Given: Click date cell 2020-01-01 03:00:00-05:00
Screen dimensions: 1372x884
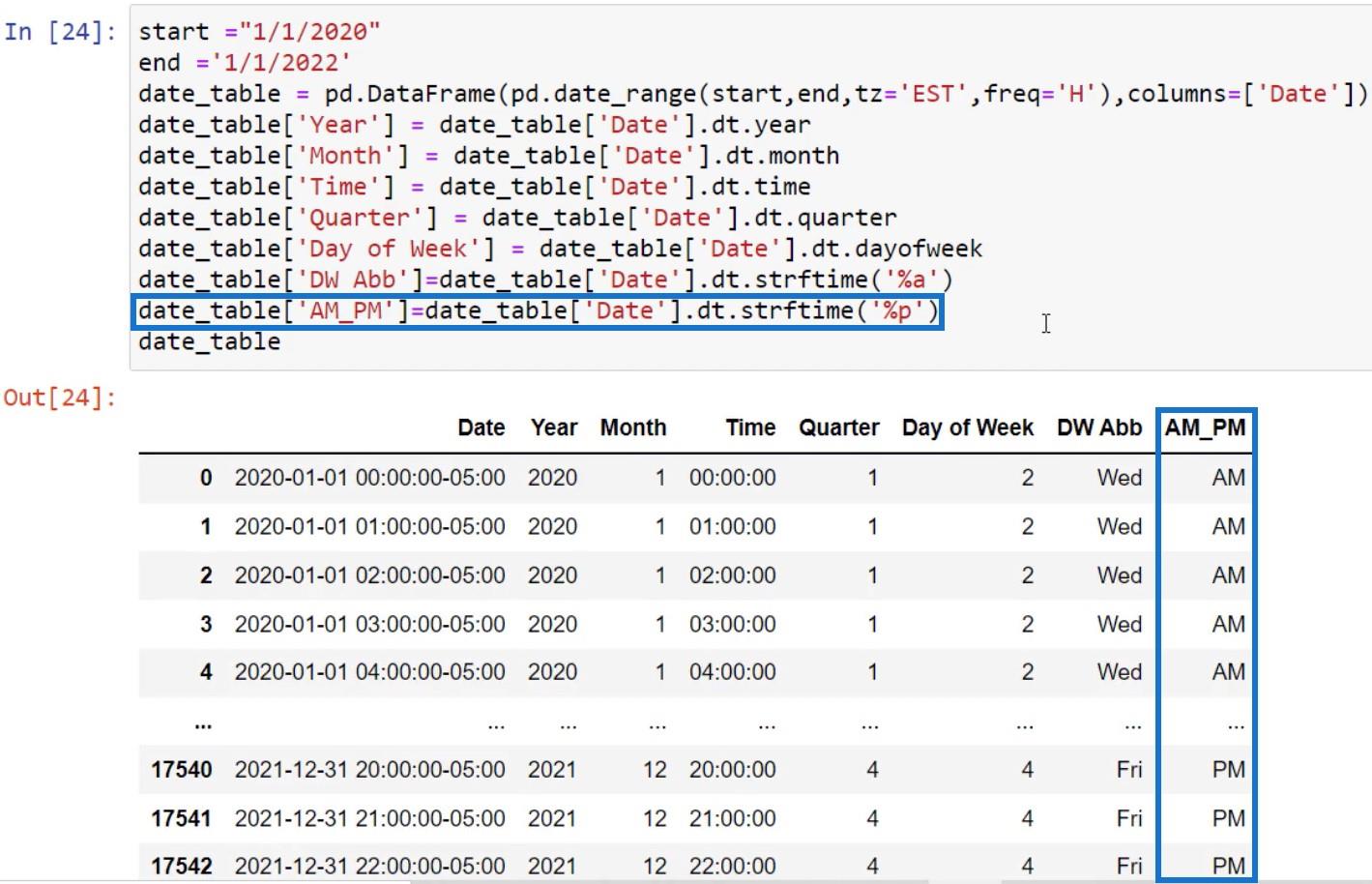Looking at the screenshot, I should click(369, 624).
